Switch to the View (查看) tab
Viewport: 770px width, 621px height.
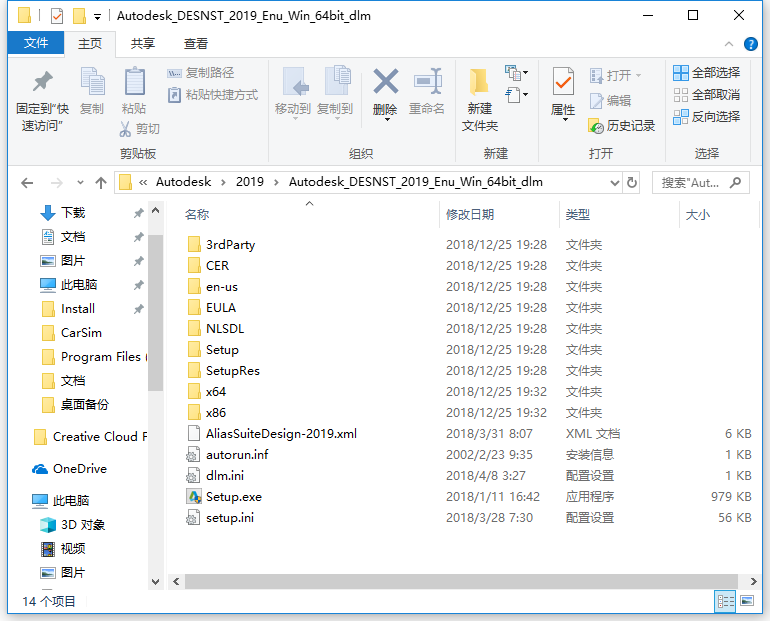click(x=195, y=43)
